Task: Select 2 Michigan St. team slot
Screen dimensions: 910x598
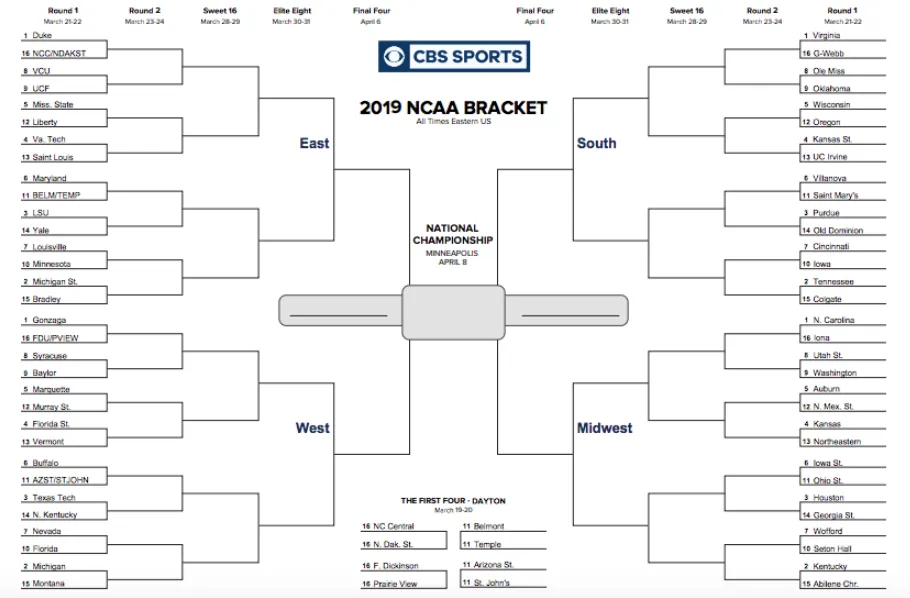Action: [64, 282]
